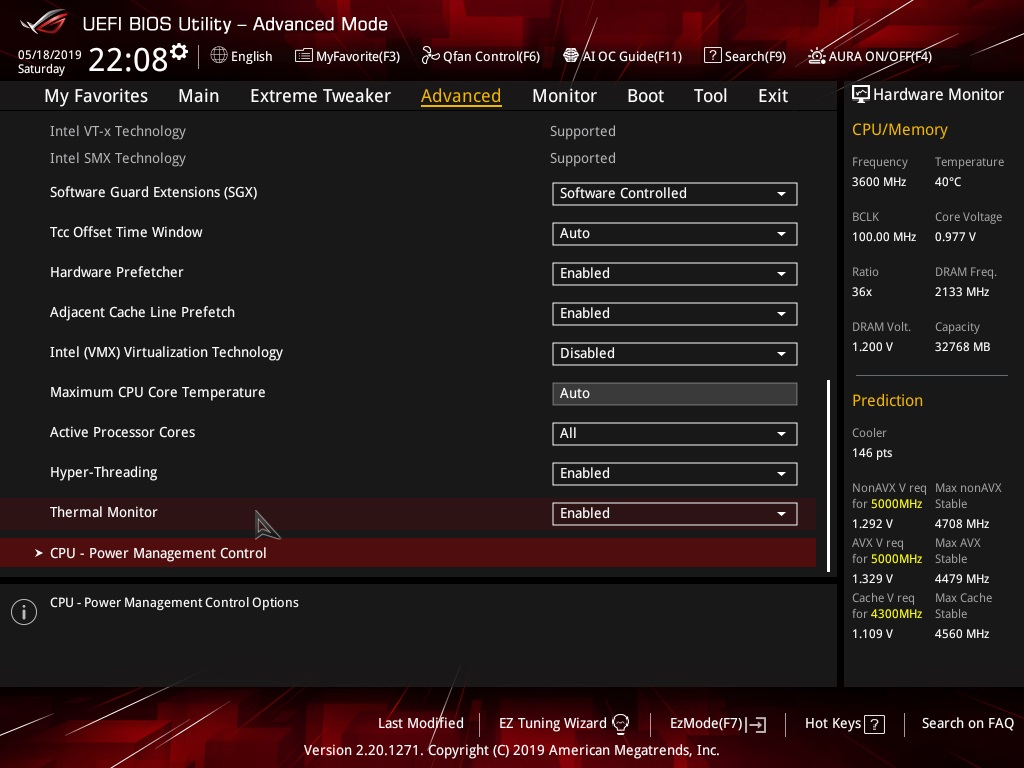
Task: Open Intel VMX Virtualization Technology dropdown
Action: click(675, 353)
